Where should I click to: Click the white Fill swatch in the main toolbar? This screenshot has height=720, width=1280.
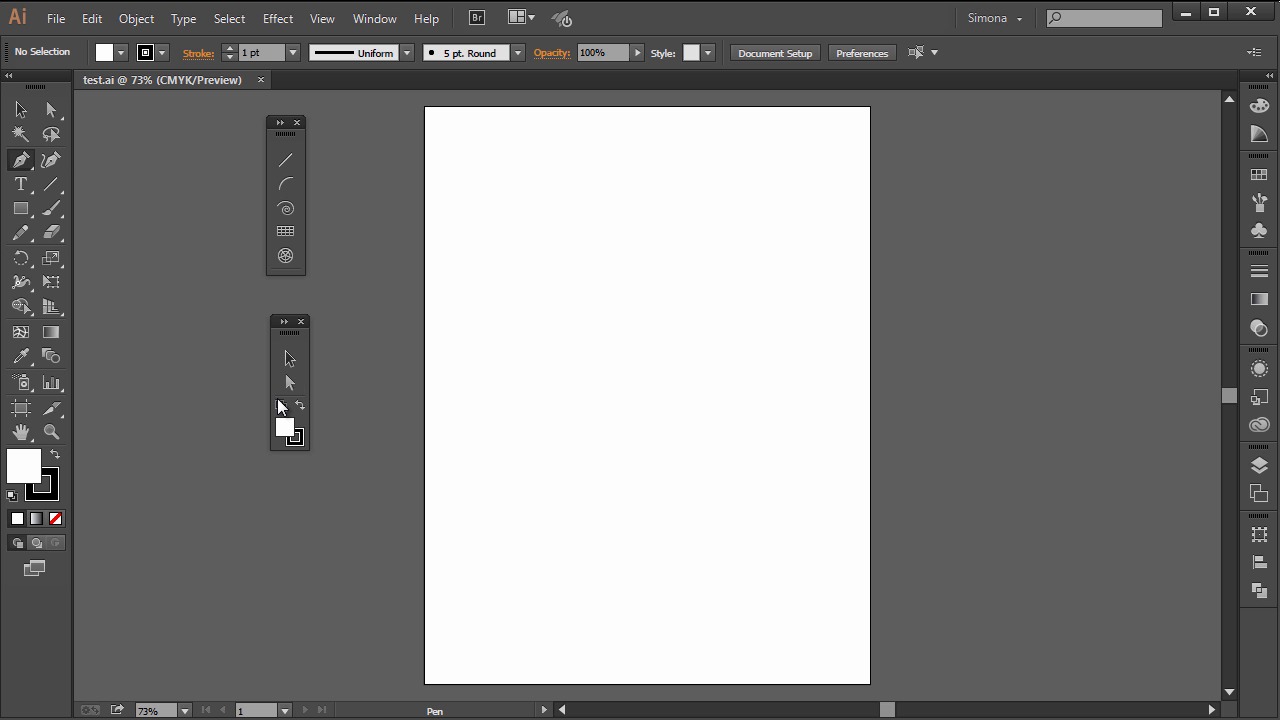click(x=22, y=465)
